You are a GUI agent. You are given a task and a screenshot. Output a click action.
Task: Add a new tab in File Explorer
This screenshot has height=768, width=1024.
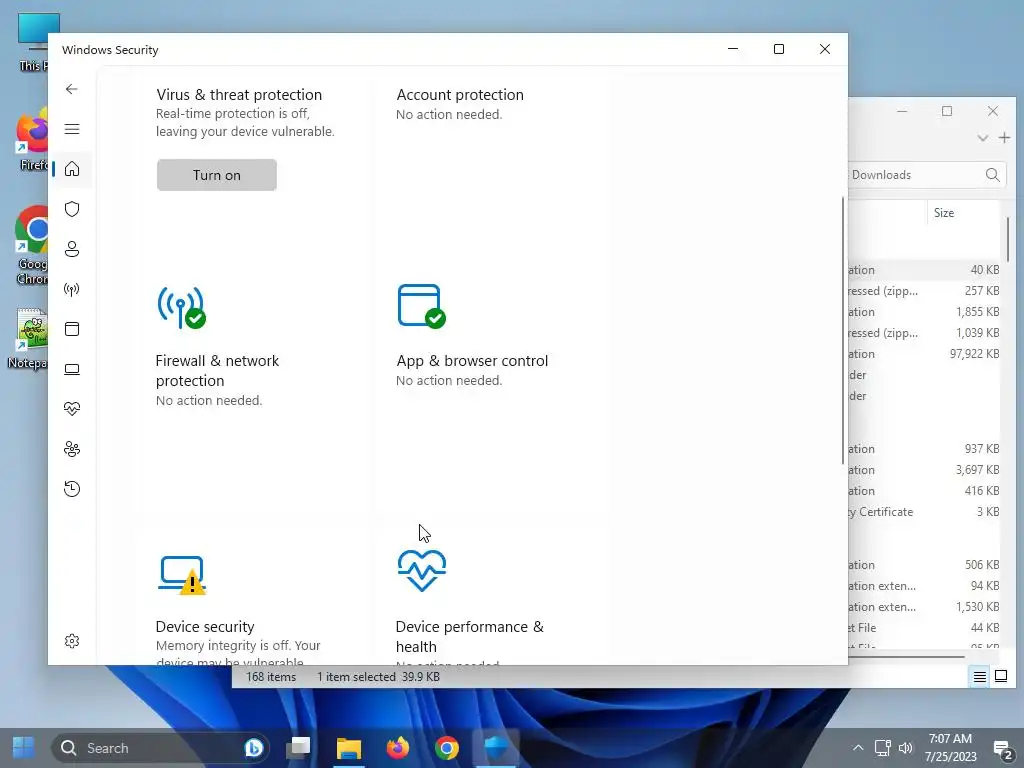(x=1004, y=138)
